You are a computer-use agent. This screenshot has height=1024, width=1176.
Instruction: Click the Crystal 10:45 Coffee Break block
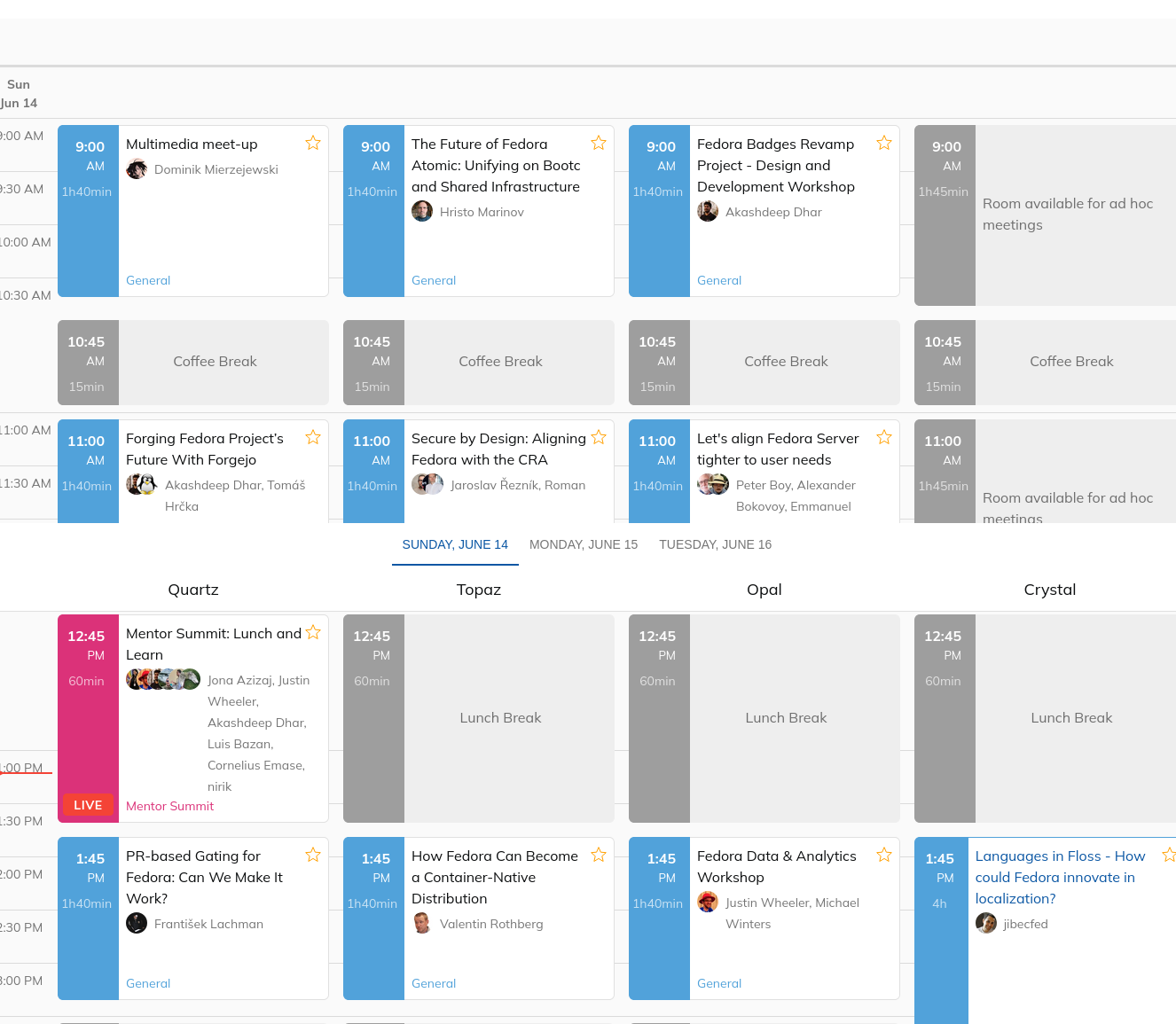click(1046, 363)
